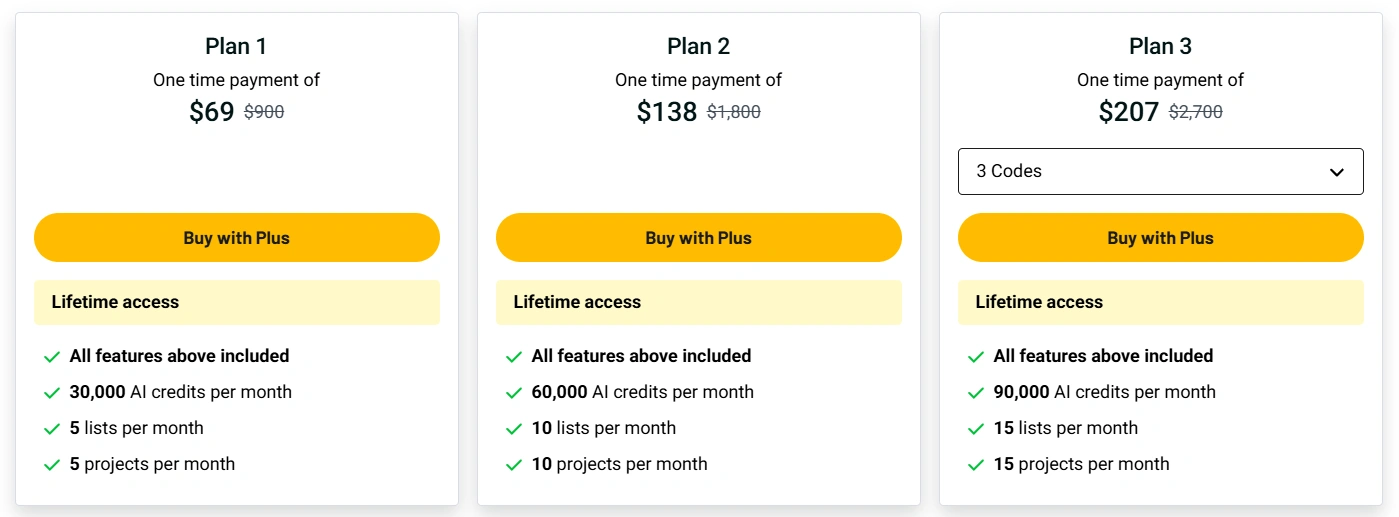This screenshot has width=1399, height=517.
Task: Click the crossed-out $2,700 price
Action: click(1196, 113)
